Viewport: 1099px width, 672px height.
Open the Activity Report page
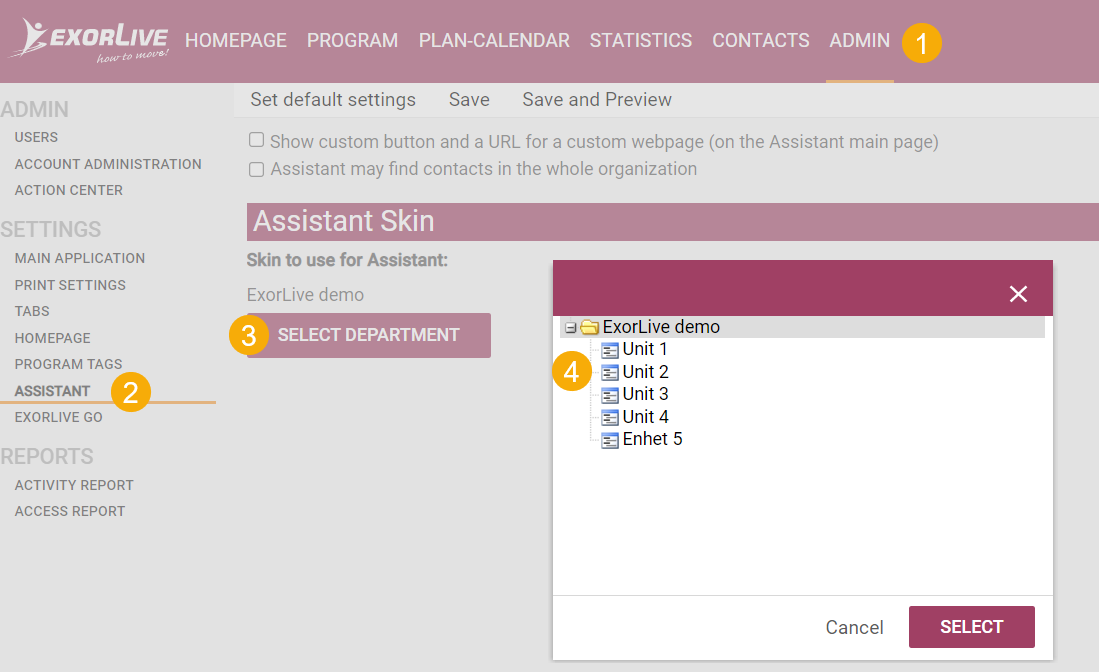point(74,485)
